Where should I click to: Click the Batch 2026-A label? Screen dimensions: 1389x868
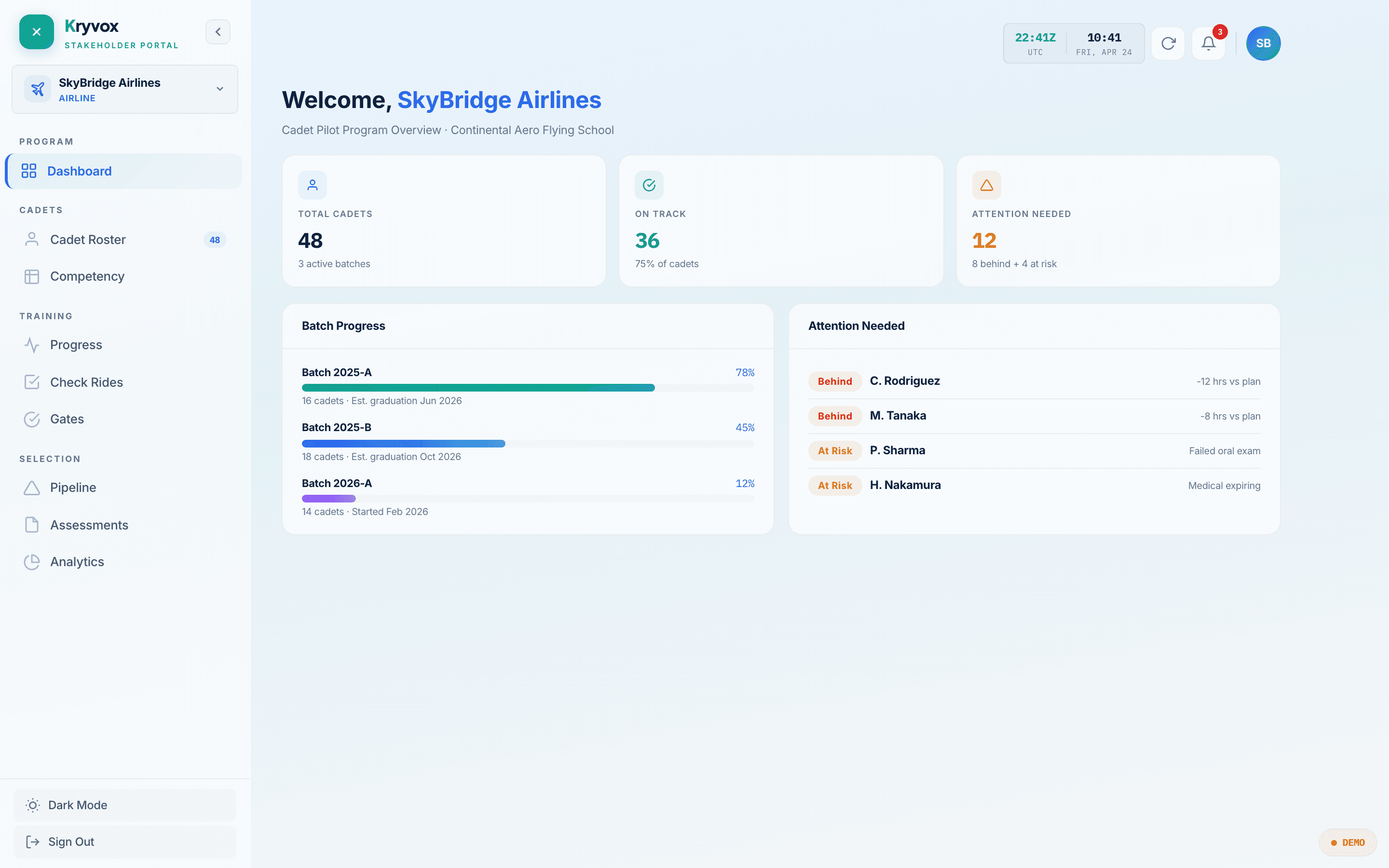pyautogui.click(x=336, y=483)
